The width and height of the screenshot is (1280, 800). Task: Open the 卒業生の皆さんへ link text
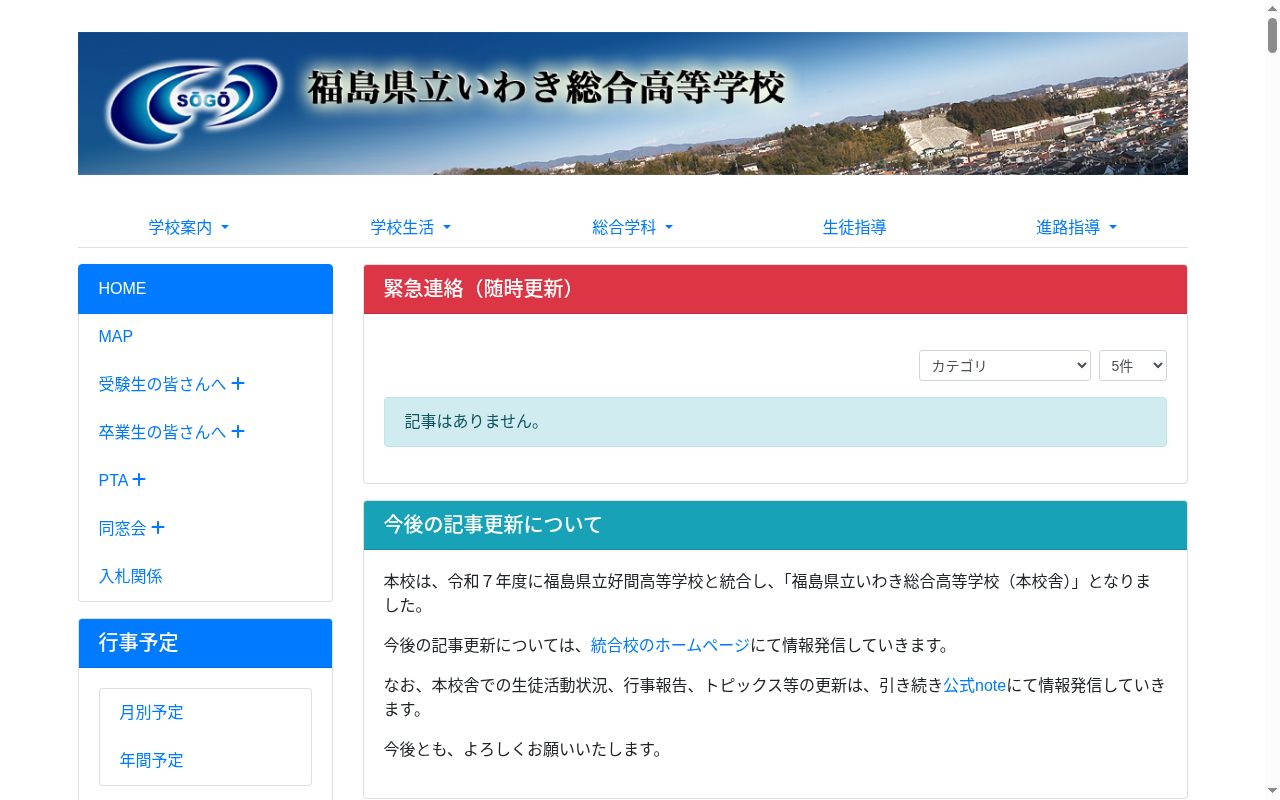(x=162, y=432)
